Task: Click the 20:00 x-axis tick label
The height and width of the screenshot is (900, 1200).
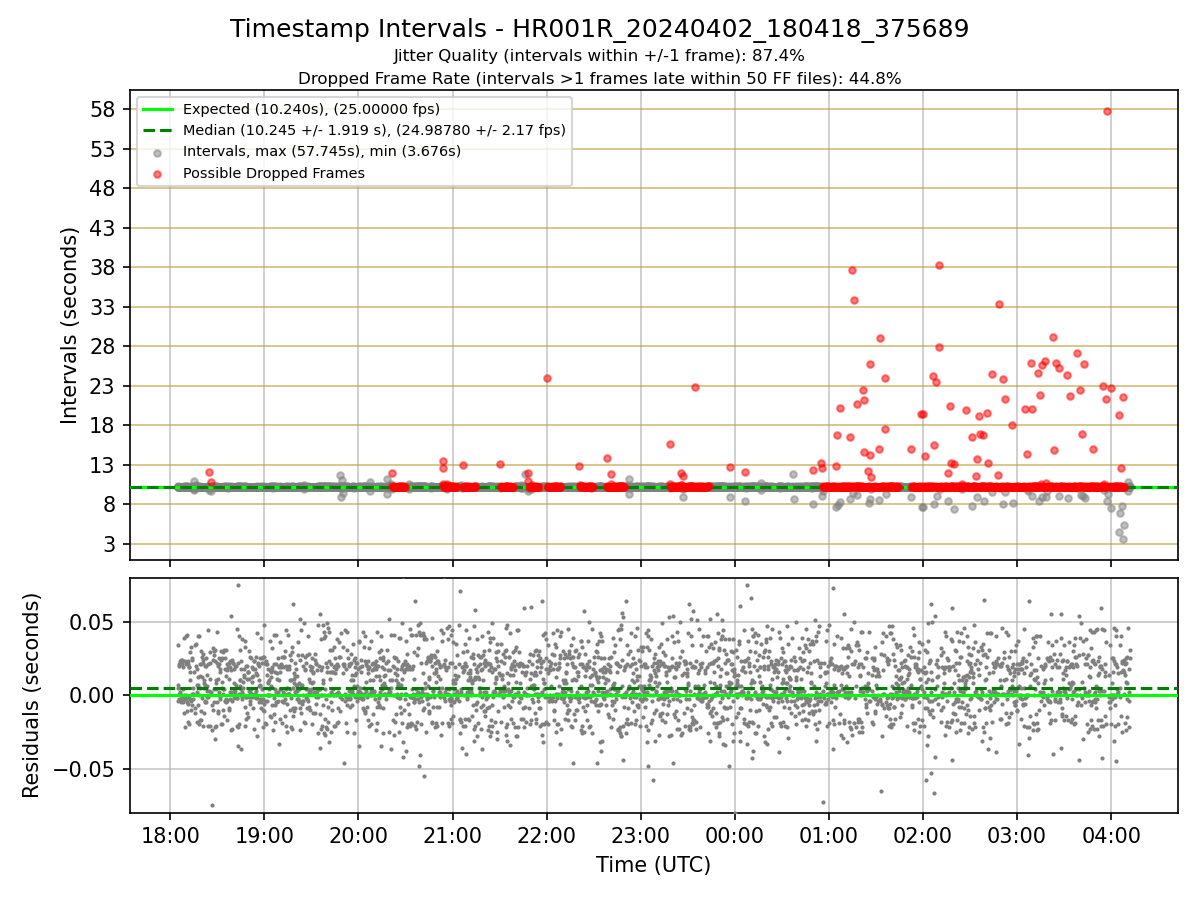Action: (358, 834)
